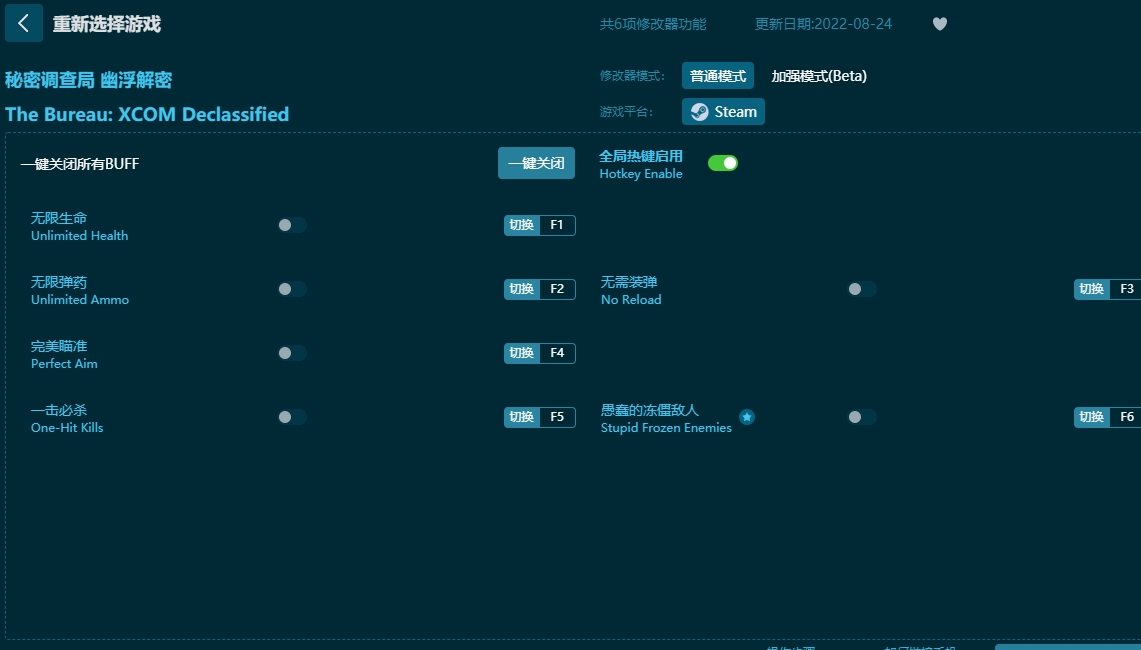
Task: Click the heart favorite icon in header
Action: [x=939, y=24]
